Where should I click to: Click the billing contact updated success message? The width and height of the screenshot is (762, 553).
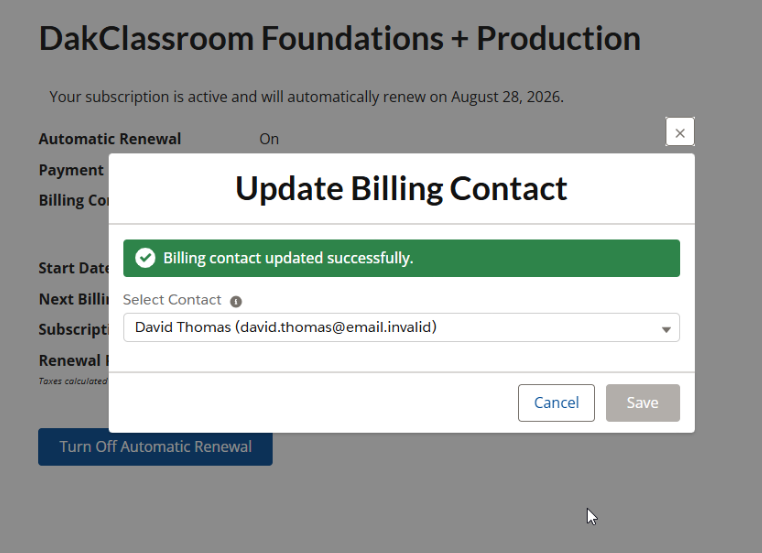[288, 258]
